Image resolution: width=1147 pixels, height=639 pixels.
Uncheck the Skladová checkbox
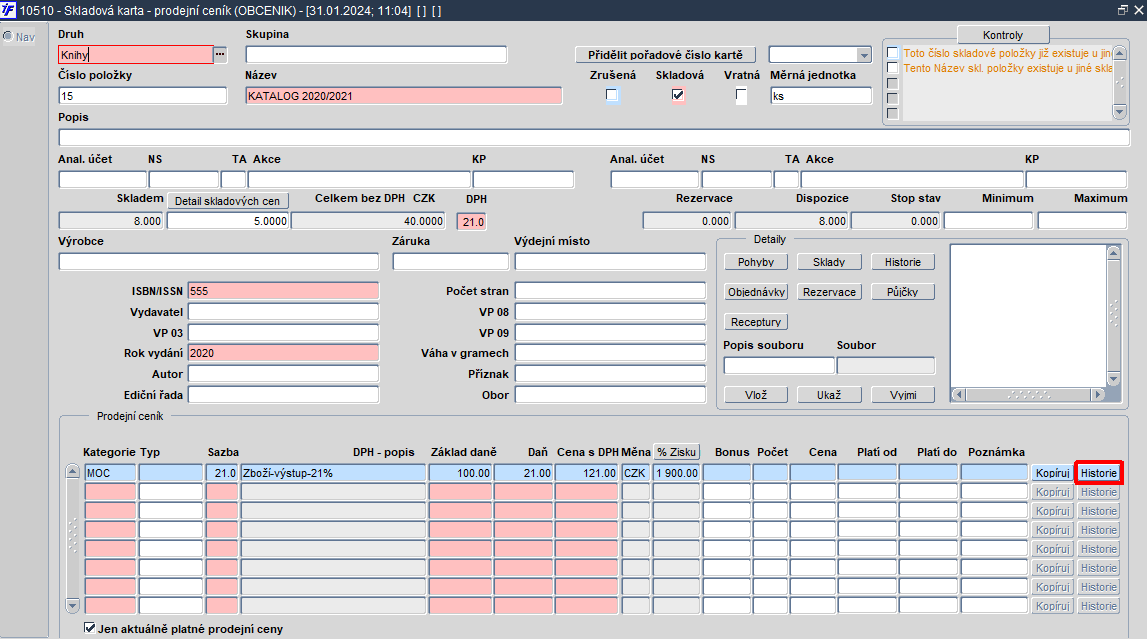[678, 95]
